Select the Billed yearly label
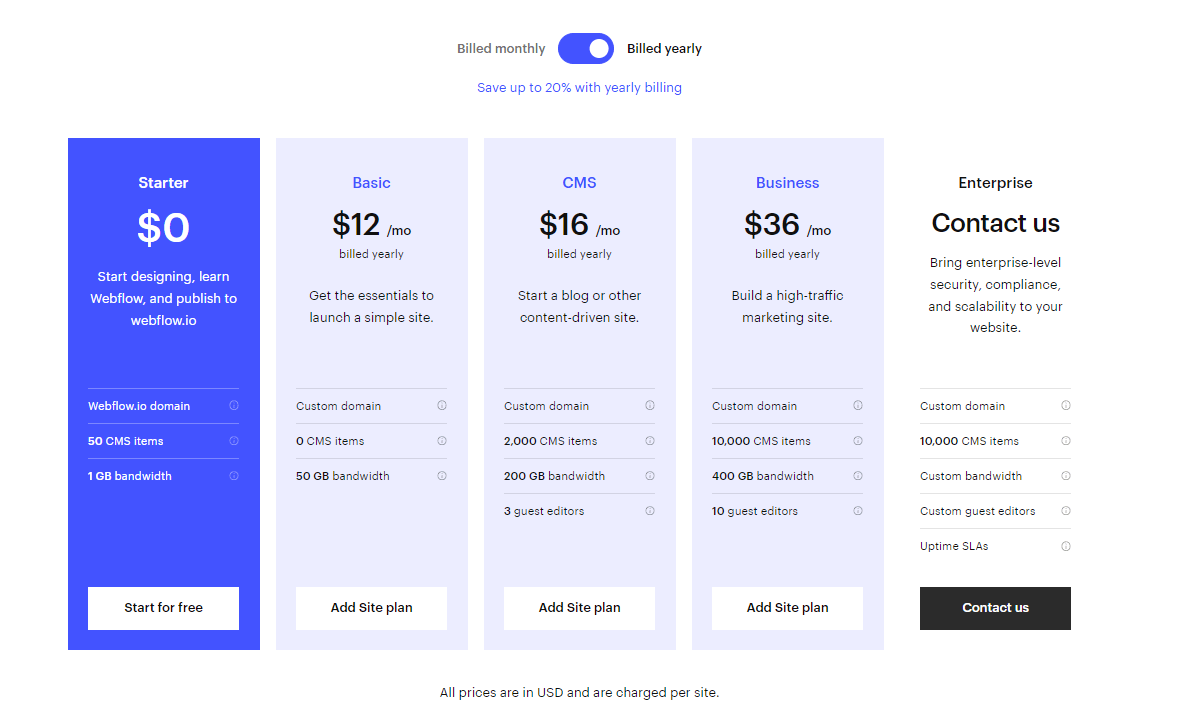Image resolution: width=1177 pixels, height=709 pixels. [x=664, y=48]
